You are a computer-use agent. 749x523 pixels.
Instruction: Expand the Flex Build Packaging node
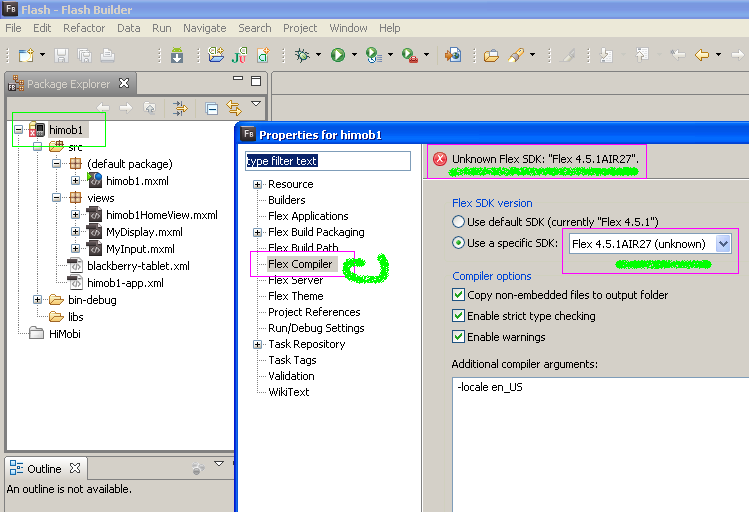pyautogui.click(x=257, y=233)
